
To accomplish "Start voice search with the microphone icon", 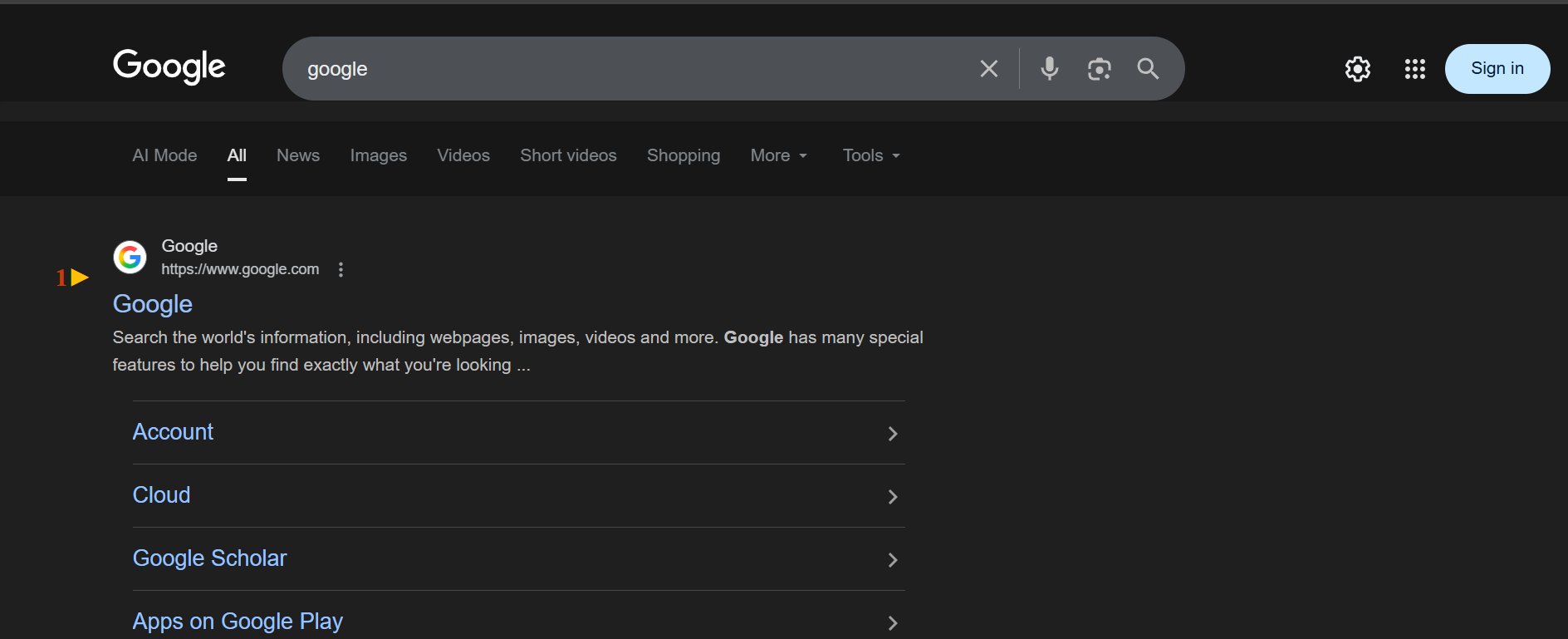I will 1050,69.
